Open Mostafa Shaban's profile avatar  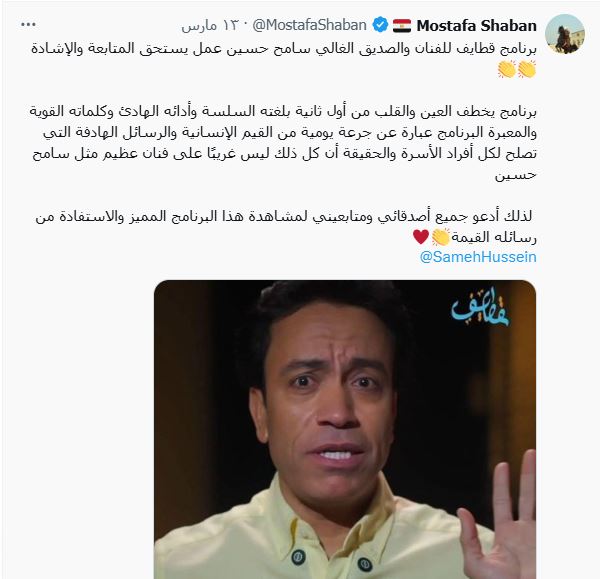[x=564, y=34]
